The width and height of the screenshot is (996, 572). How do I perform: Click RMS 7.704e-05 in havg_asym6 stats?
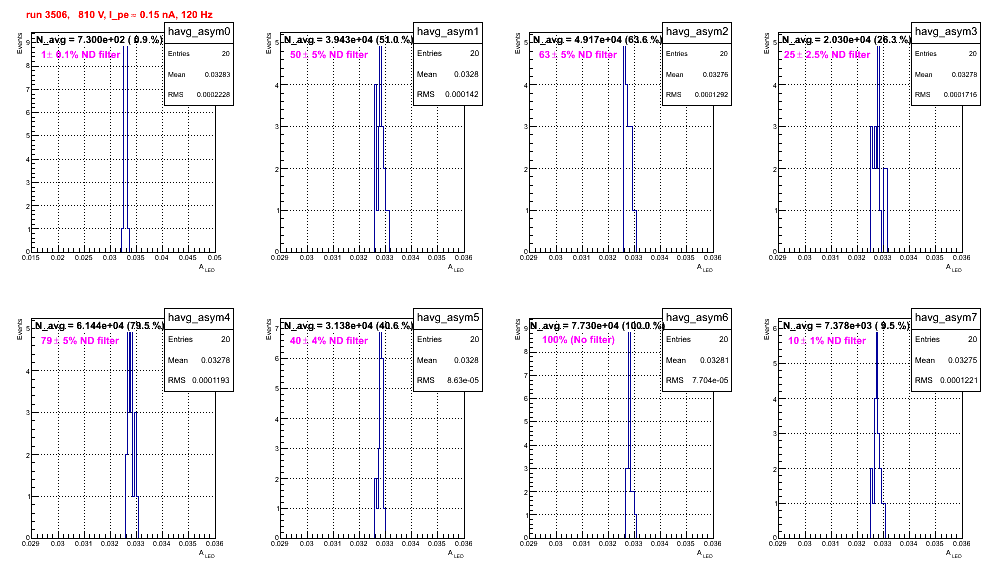[x=697, y=381]
